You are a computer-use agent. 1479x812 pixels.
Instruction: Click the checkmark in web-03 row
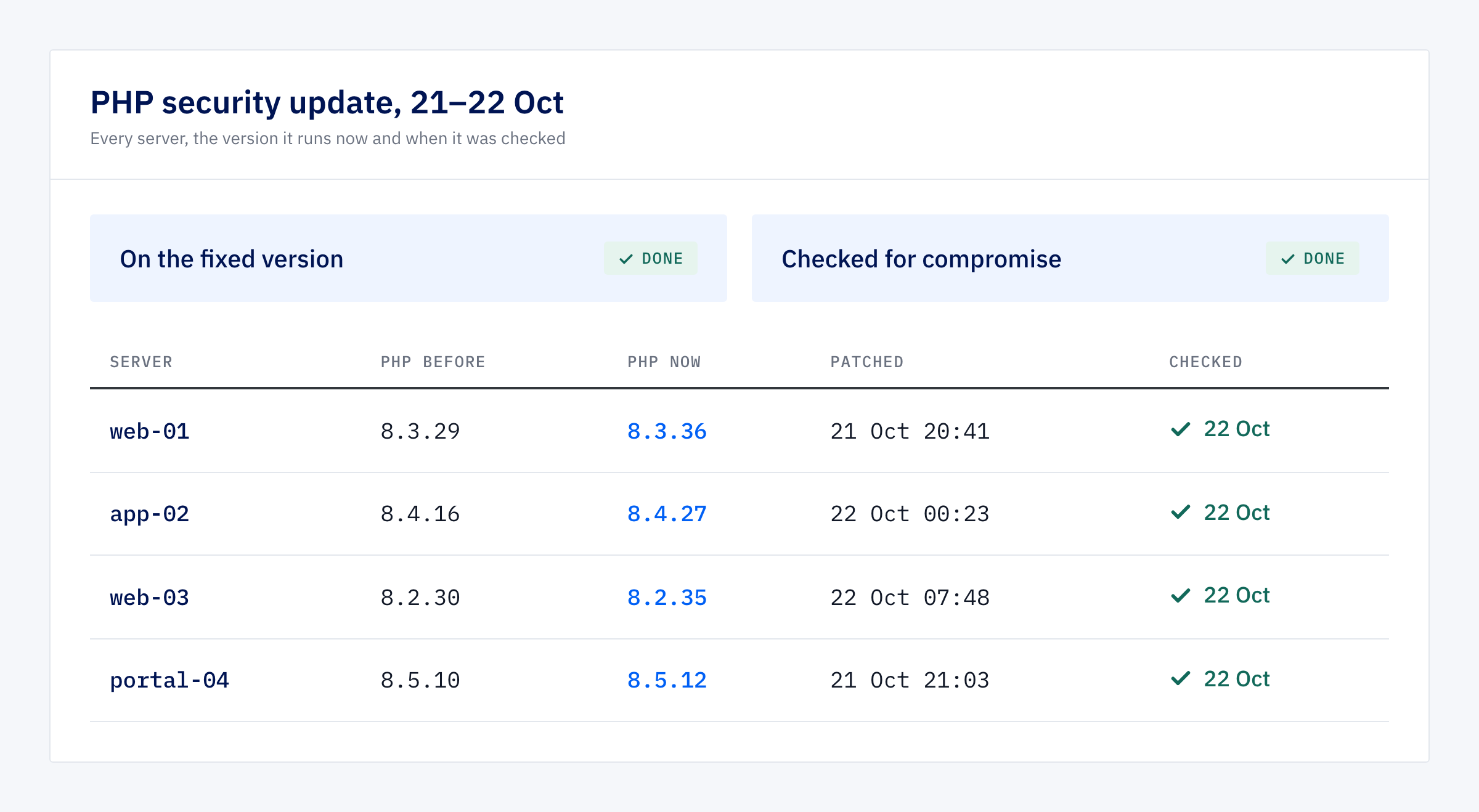(1181, 596)
